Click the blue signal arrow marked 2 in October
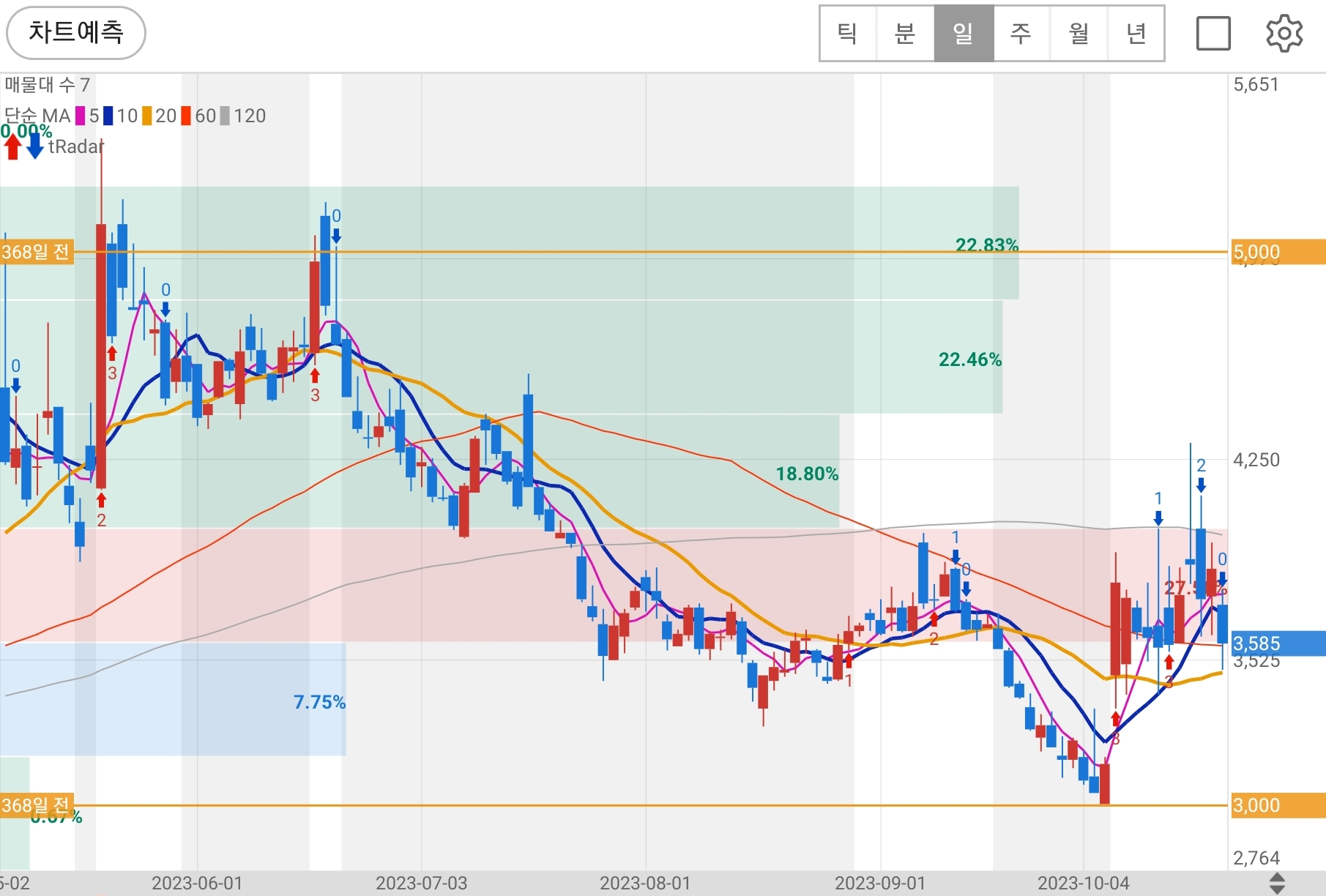 (x=1201, y=484)
